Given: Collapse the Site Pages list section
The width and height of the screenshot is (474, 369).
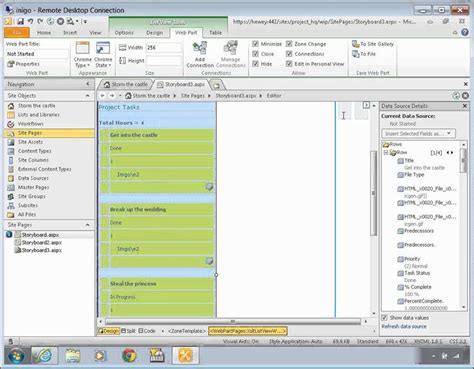Looking at the screenshot, I should click(x=88, y=225).
